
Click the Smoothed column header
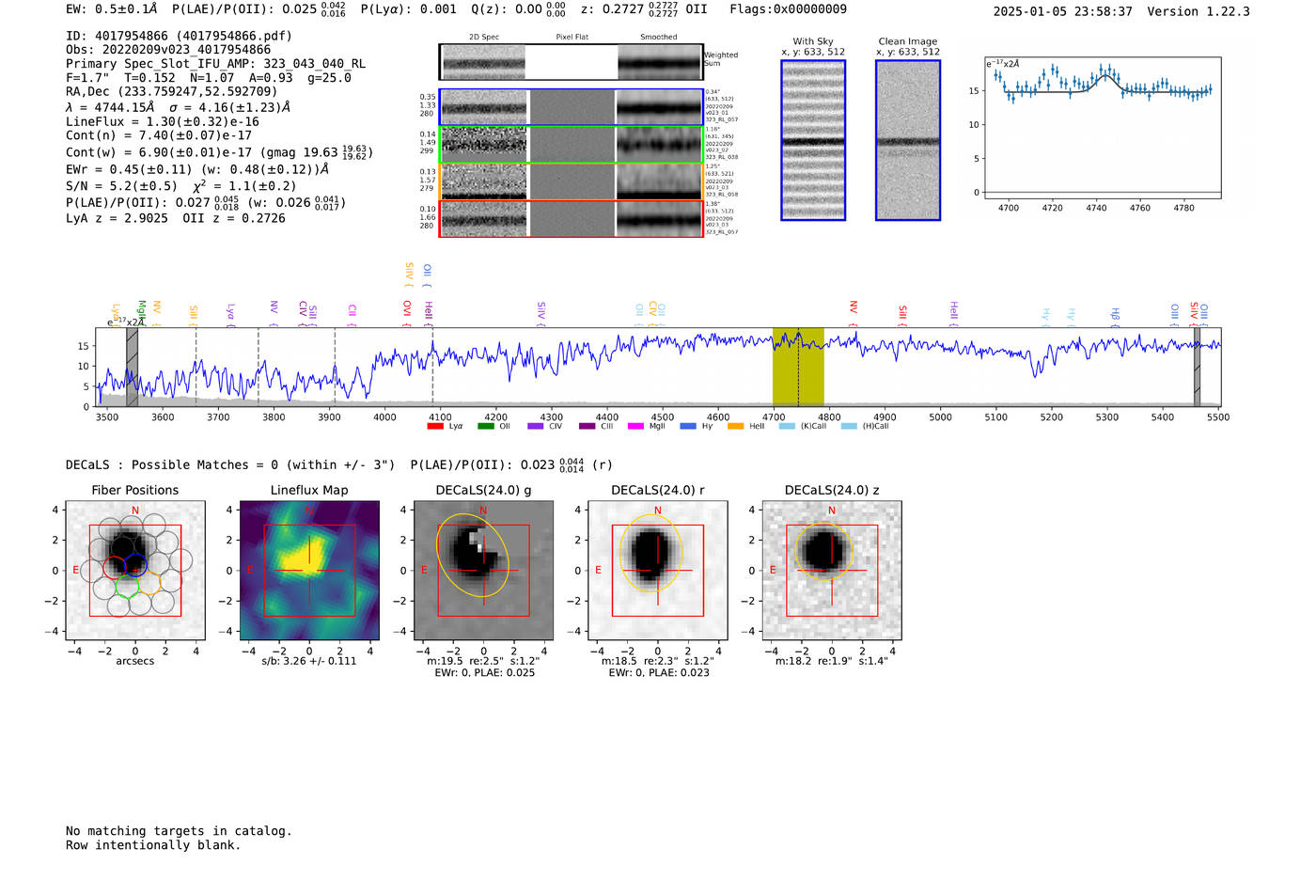[x=659, y=37]
